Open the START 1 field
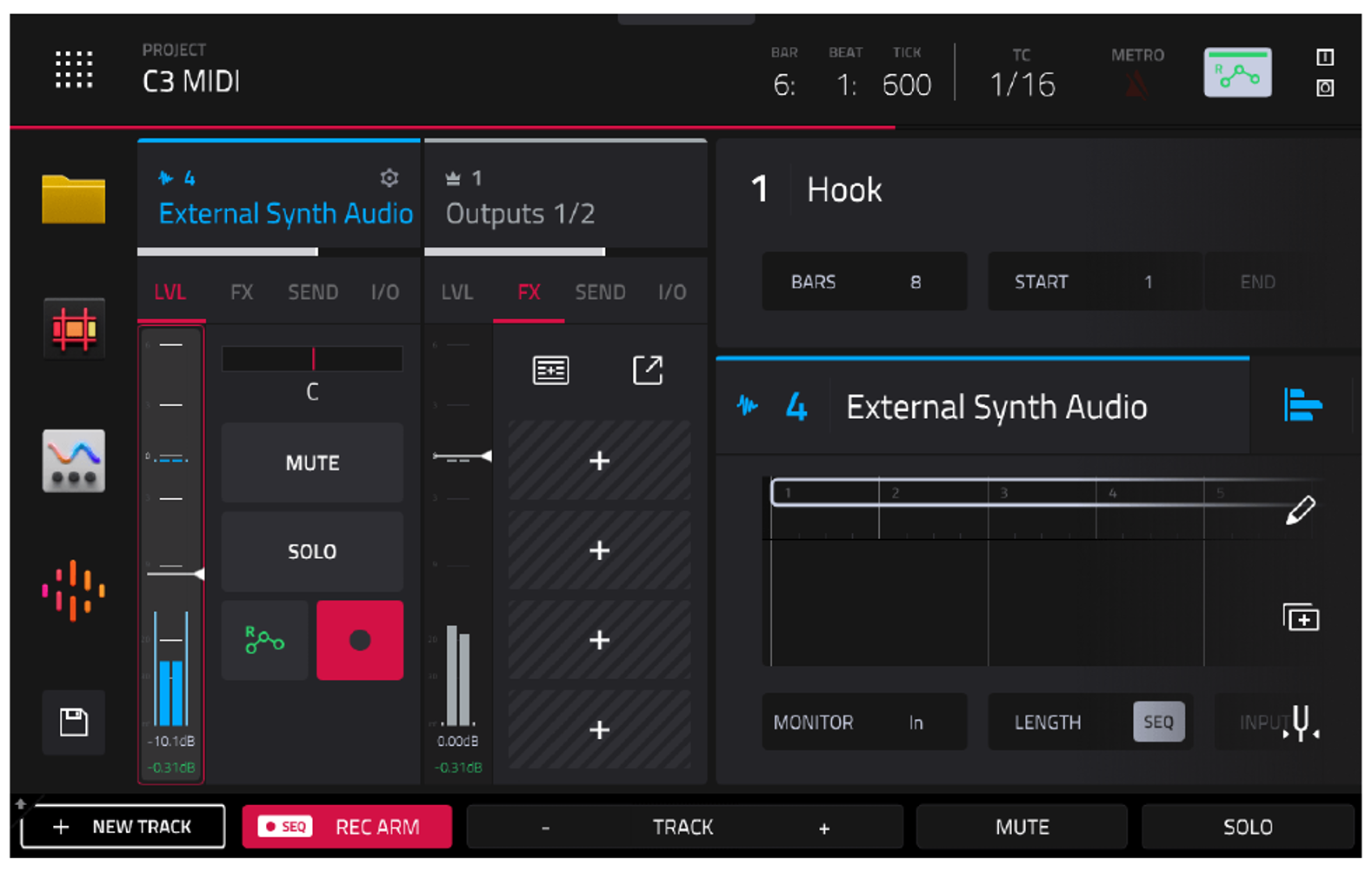This screenshot has height=872, width=1372. [1095, 282]
